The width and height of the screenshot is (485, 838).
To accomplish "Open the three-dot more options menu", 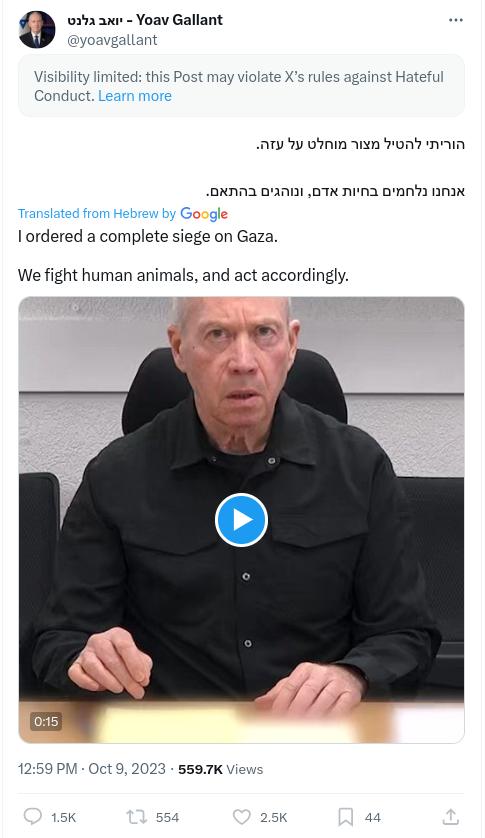I will [x=456, y=20].
